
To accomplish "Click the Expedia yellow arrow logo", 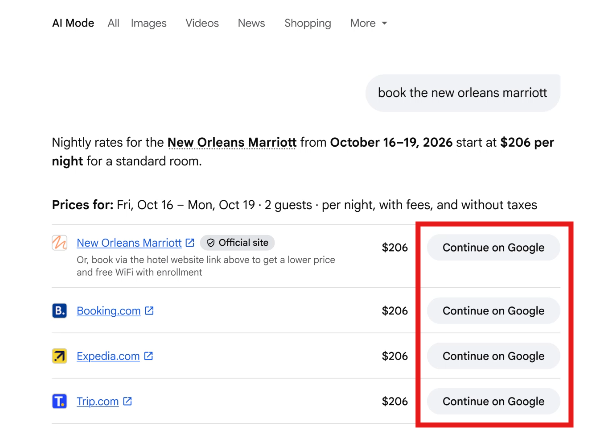I will tap(60, 356).
